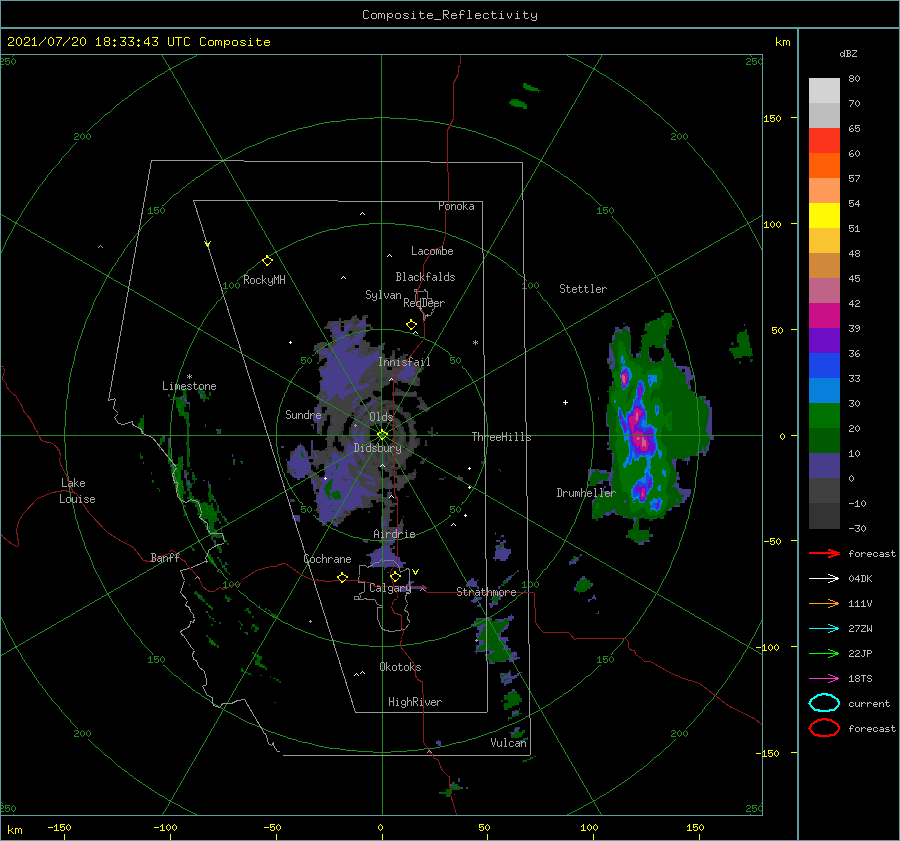The width and height of the screenshot is (900, 841).
Task: Click the red forecast arrow legend icon
Action: pos(824,553)
